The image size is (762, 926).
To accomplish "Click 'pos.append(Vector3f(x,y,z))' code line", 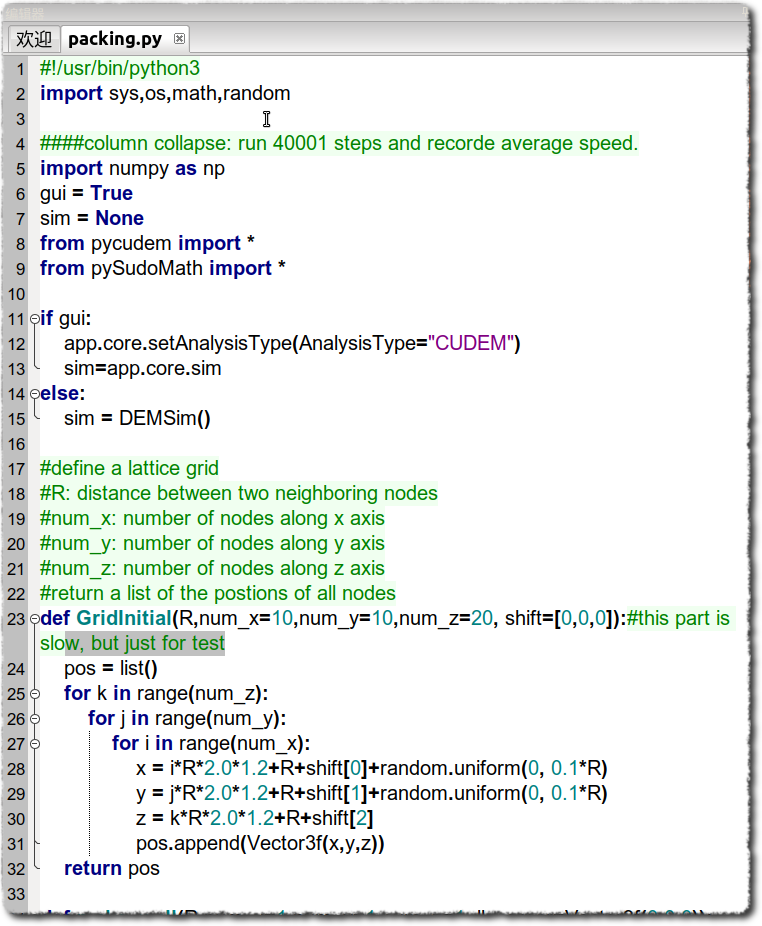I will 260,844.
